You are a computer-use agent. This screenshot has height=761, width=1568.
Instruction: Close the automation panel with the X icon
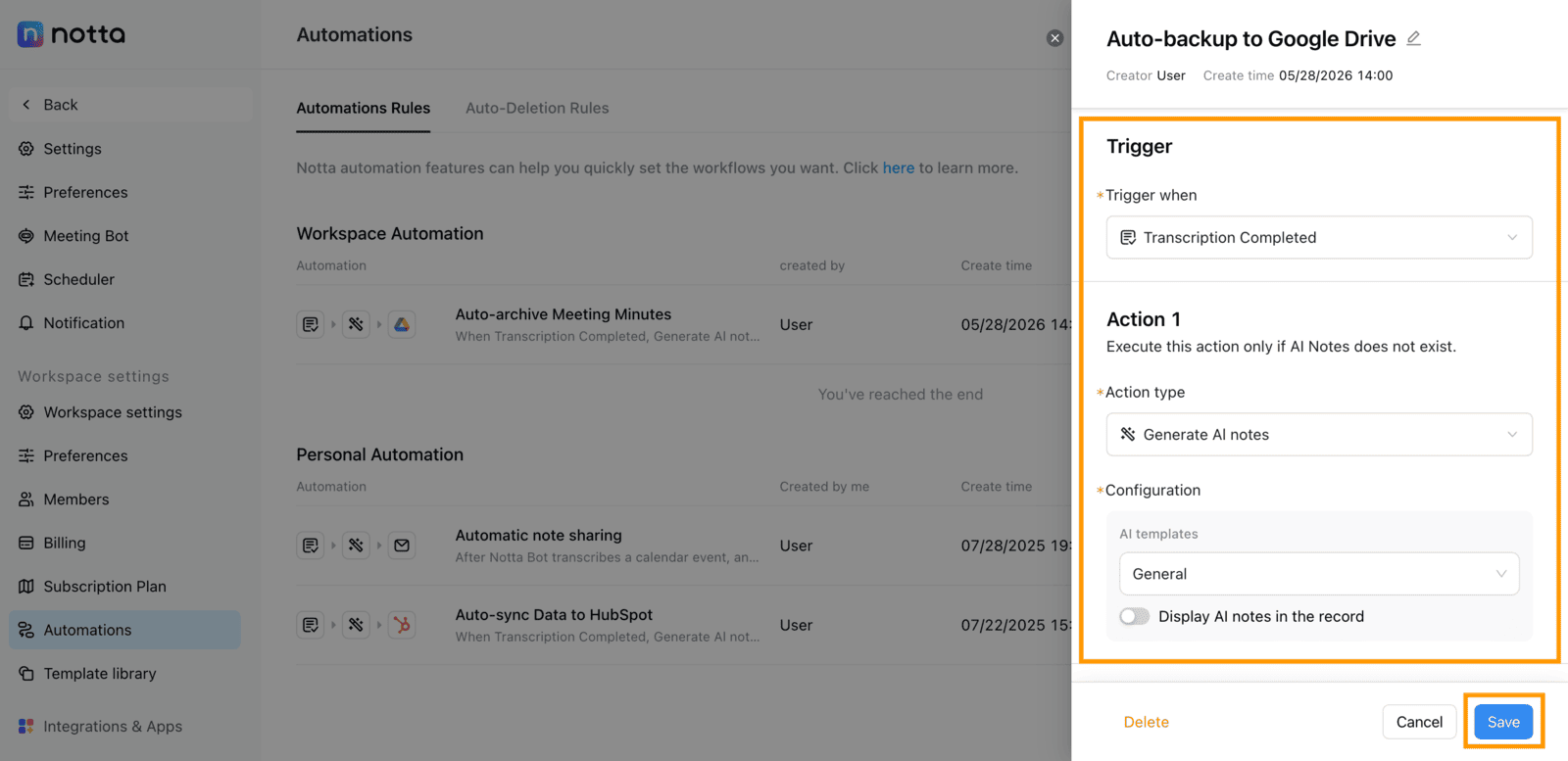pyautogui.click(x=1054, y=38)
